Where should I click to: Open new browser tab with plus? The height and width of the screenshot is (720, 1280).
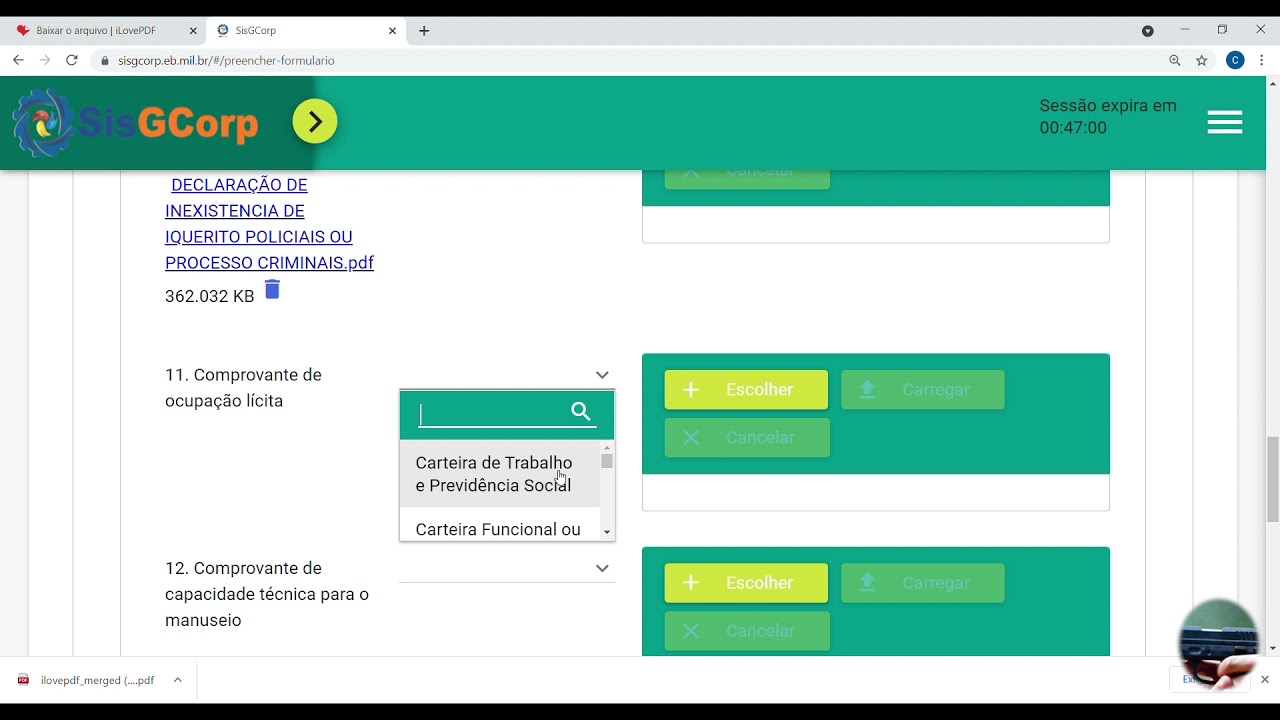(x=424, y=31)
